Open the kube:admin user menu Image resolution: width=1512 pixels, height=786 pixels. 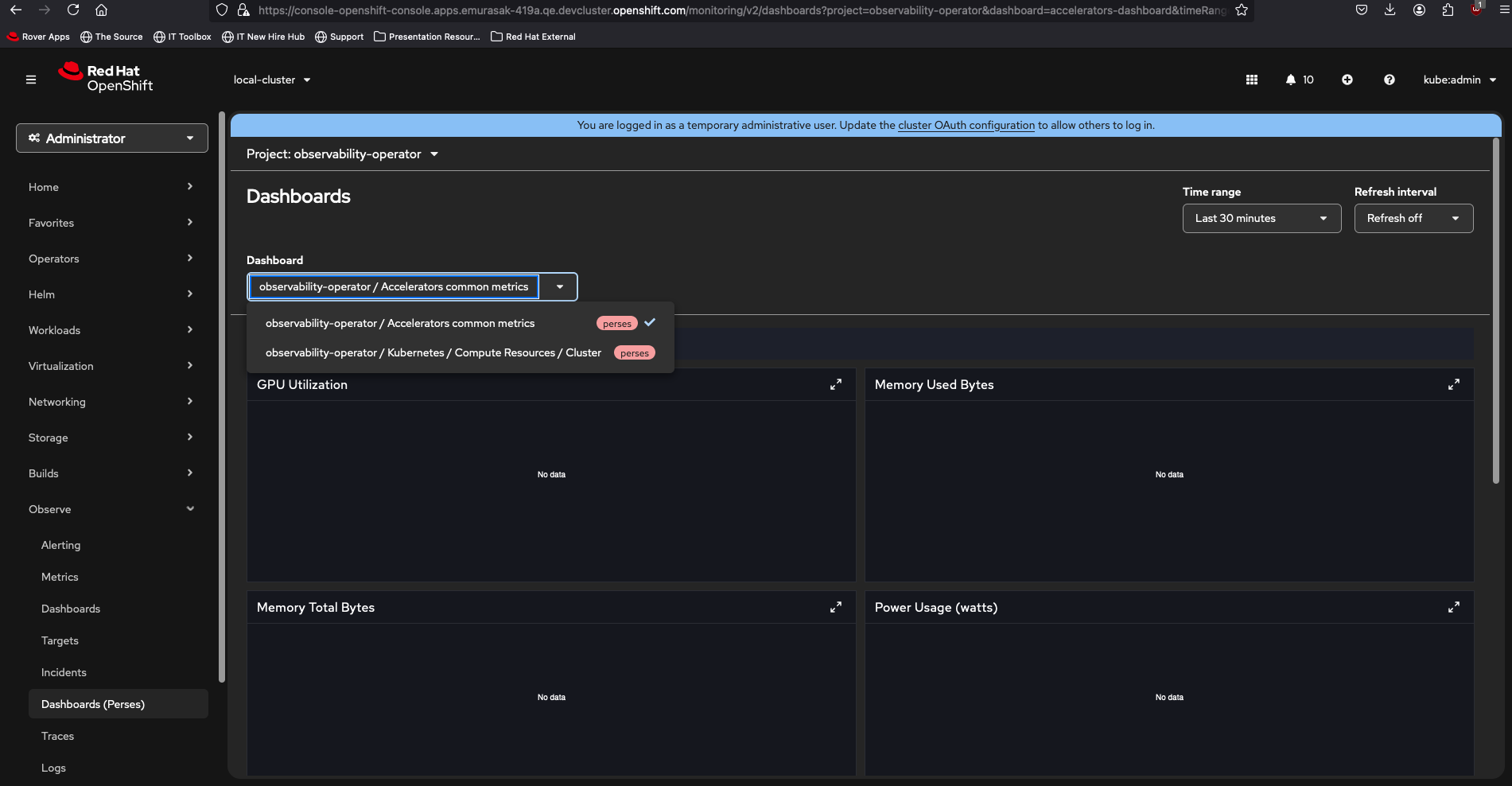(1460, 80)
